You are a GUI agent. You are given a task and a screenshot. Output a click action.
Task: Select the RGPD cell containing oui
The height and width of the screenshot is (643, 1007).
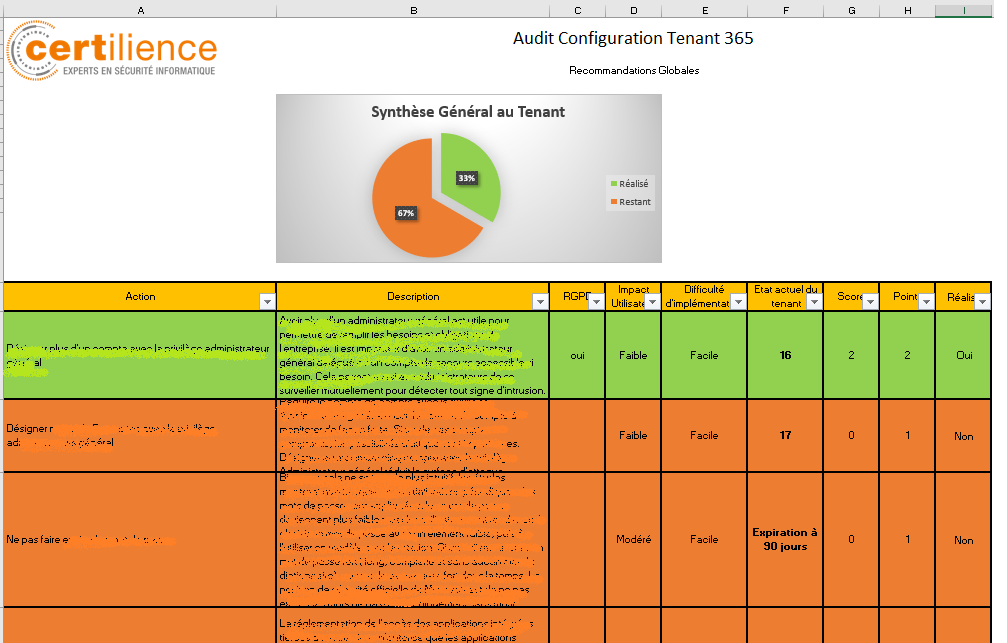[x=577, y=355]
